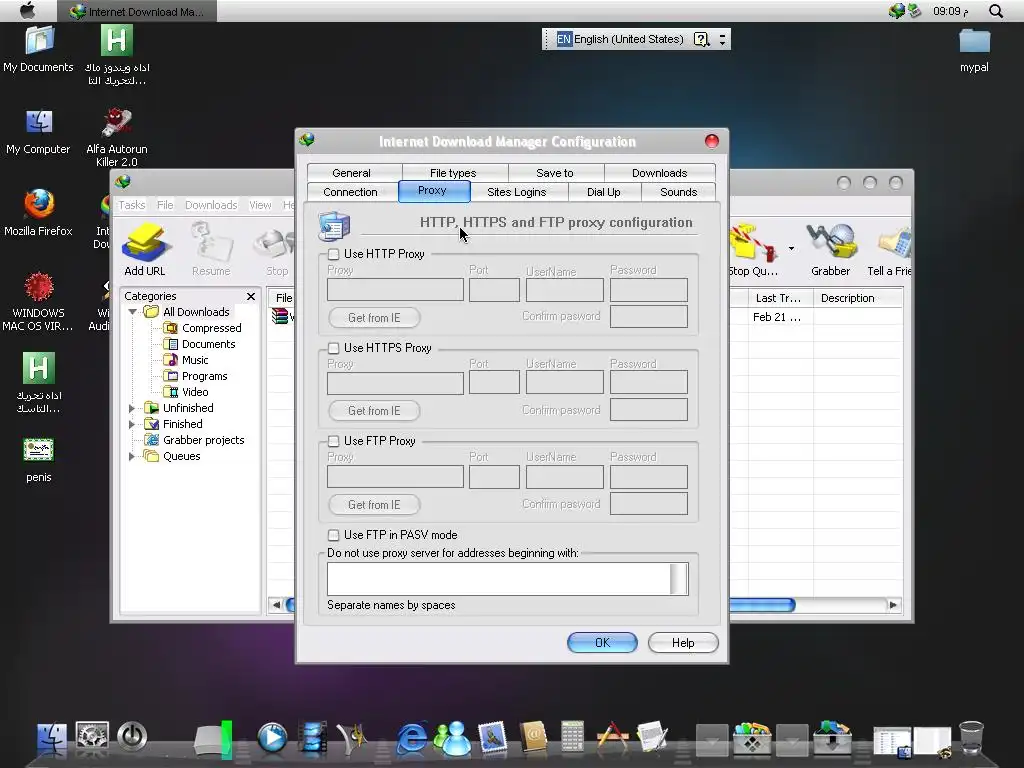
Task: Select the penis desktop icon
Action: 39,460
